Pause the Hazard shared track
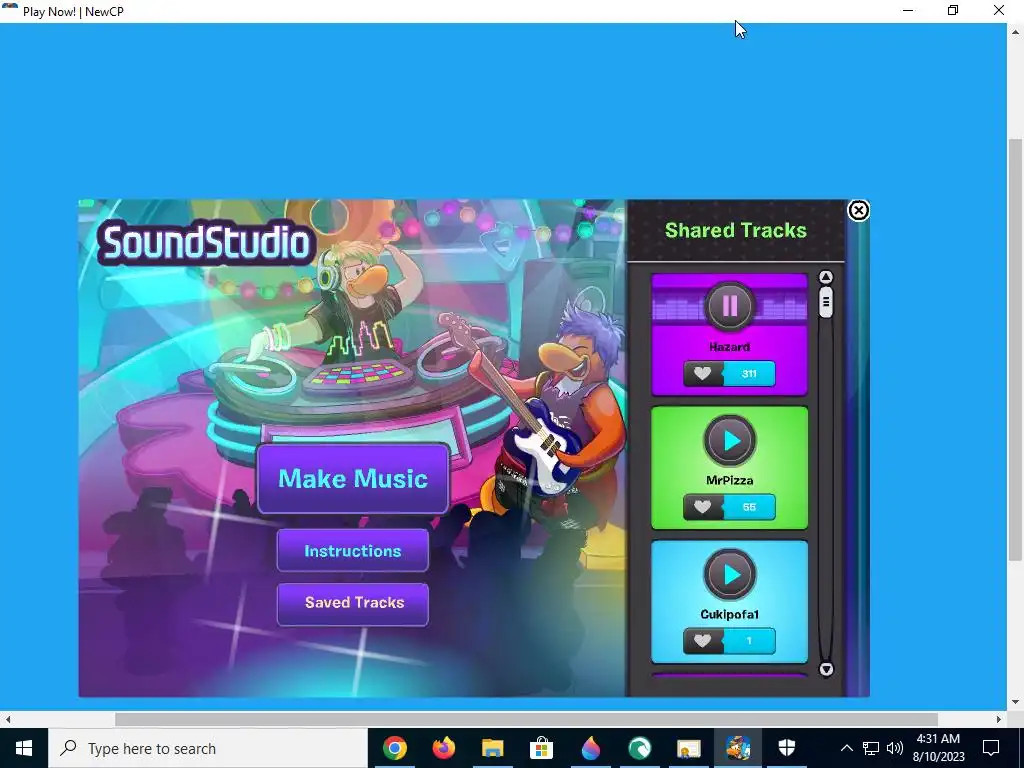The height and width of the screenshot is (768, 1024). 729,306
